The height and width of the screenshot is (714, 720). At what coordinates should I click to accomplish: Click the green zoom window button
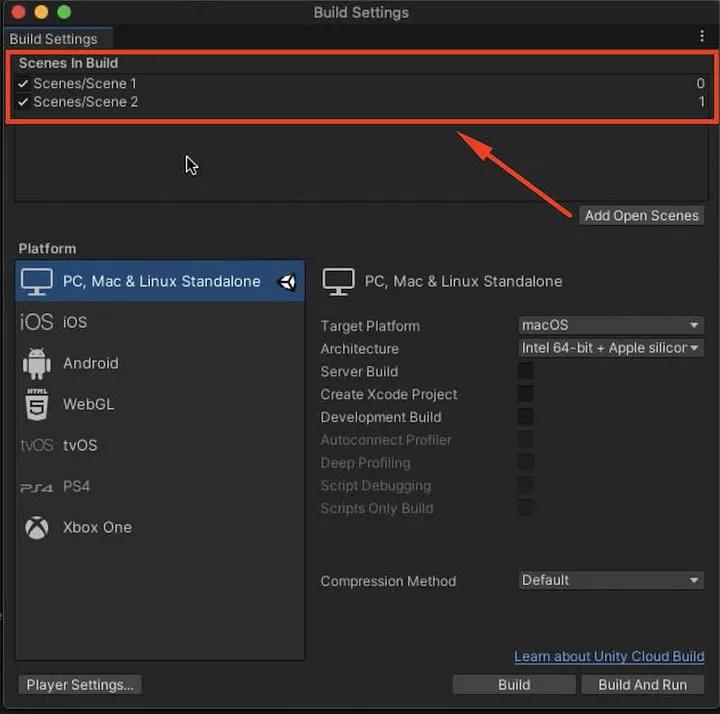(x=64, y=12)
